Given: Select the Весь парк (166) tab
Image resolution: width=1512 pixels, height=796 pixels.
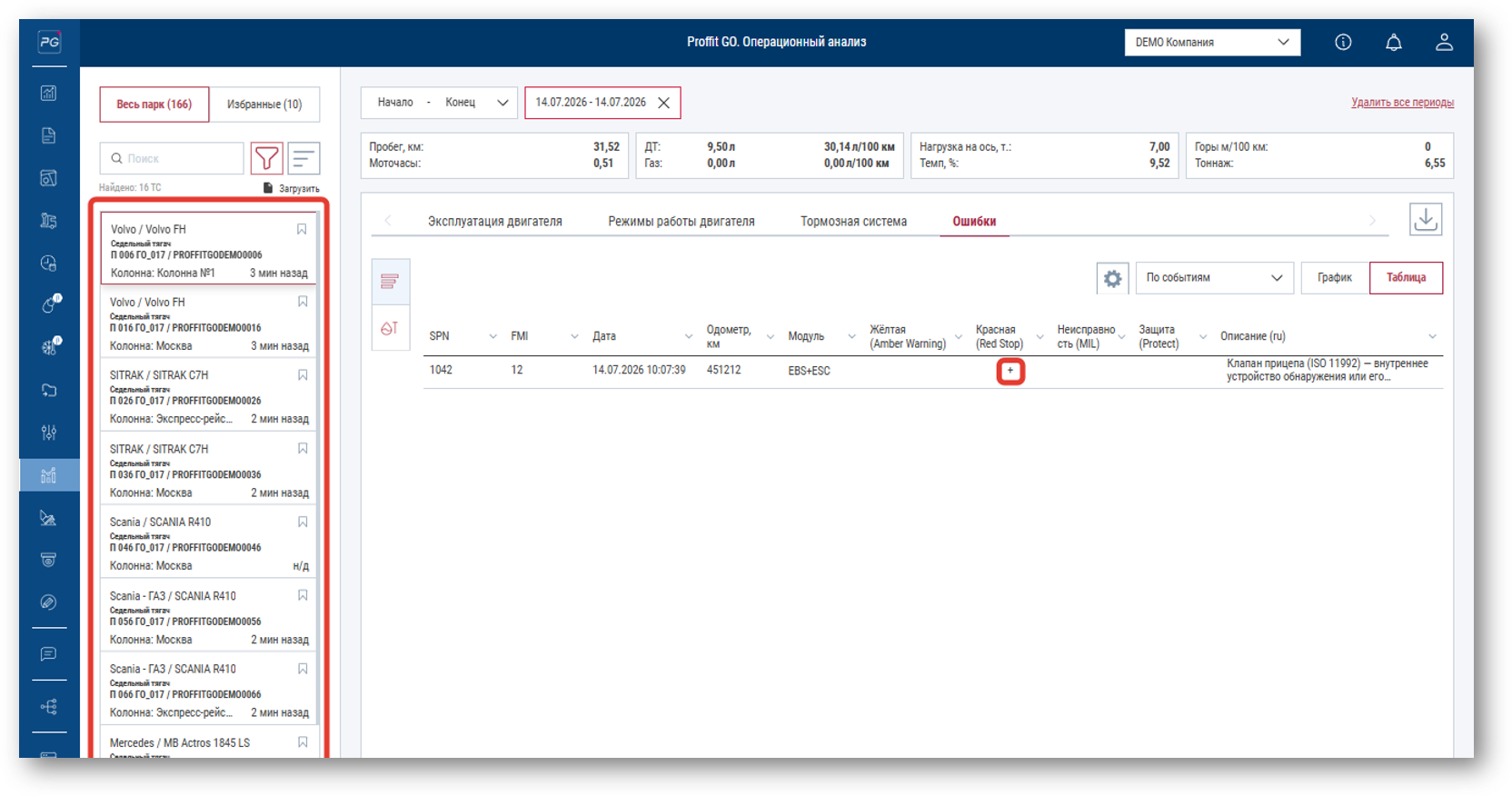Looking at the screenshot, I should click(154, 104).
